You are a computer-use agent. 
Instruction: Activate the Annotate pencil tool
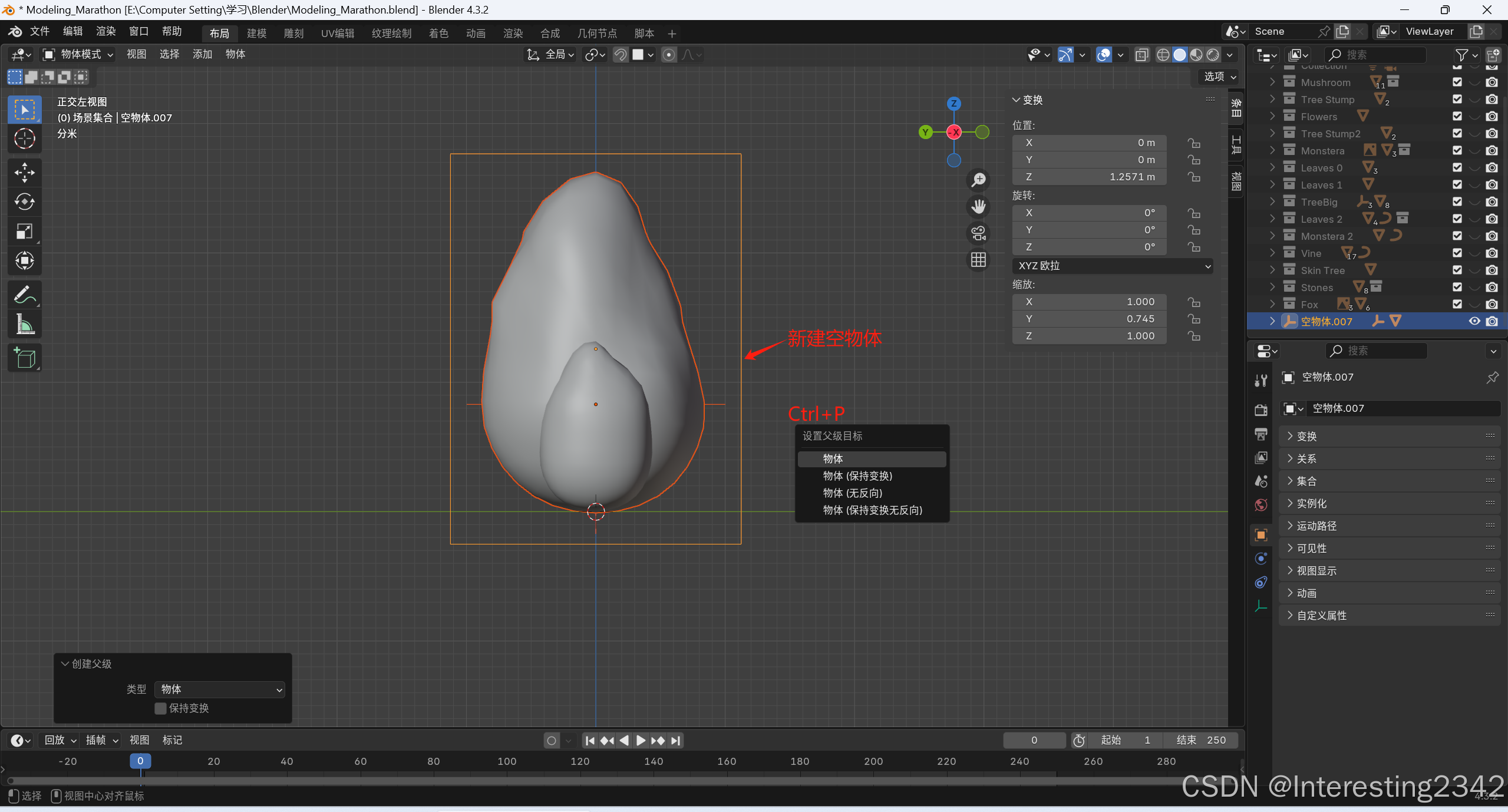click(24, 295)
